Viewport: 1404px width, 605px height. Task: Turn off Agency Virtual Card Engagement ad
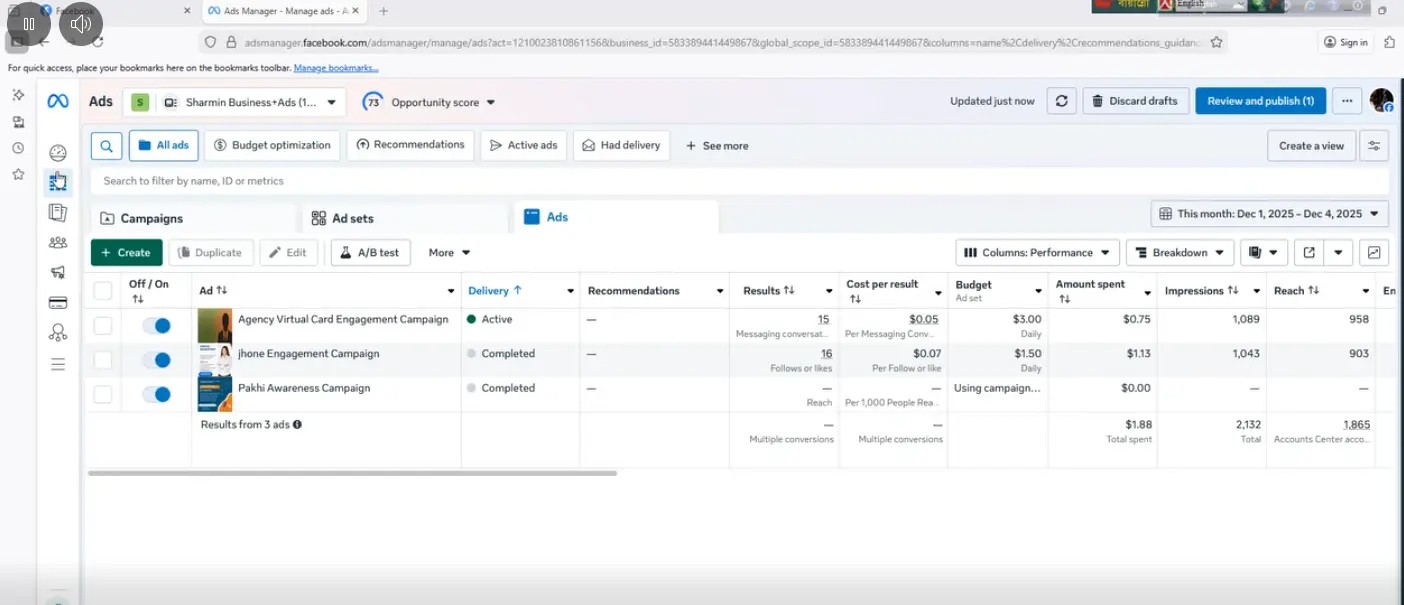tap(156, 326)
